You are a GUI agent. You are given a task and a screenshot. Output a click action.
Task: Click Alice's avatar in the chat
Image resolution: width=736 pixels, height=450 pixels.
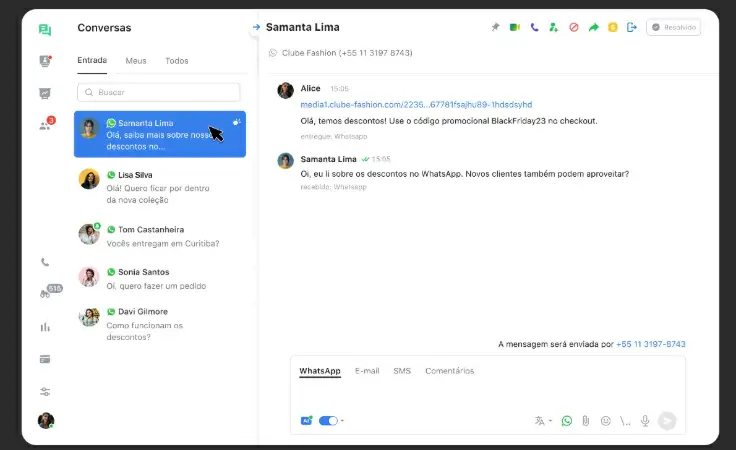[285, 90]
